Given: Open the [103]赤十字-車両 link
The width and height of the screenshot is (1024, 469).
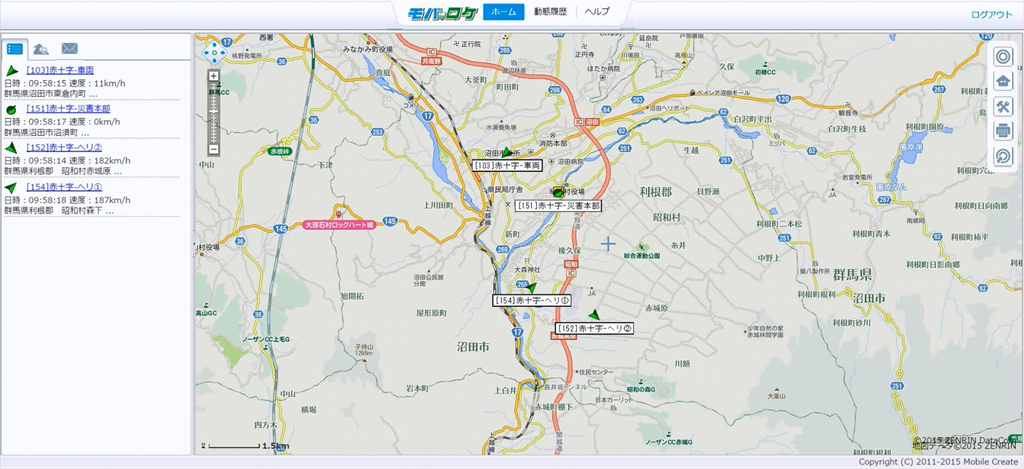Looking at the screenshot, I should (x=60, y=70).
